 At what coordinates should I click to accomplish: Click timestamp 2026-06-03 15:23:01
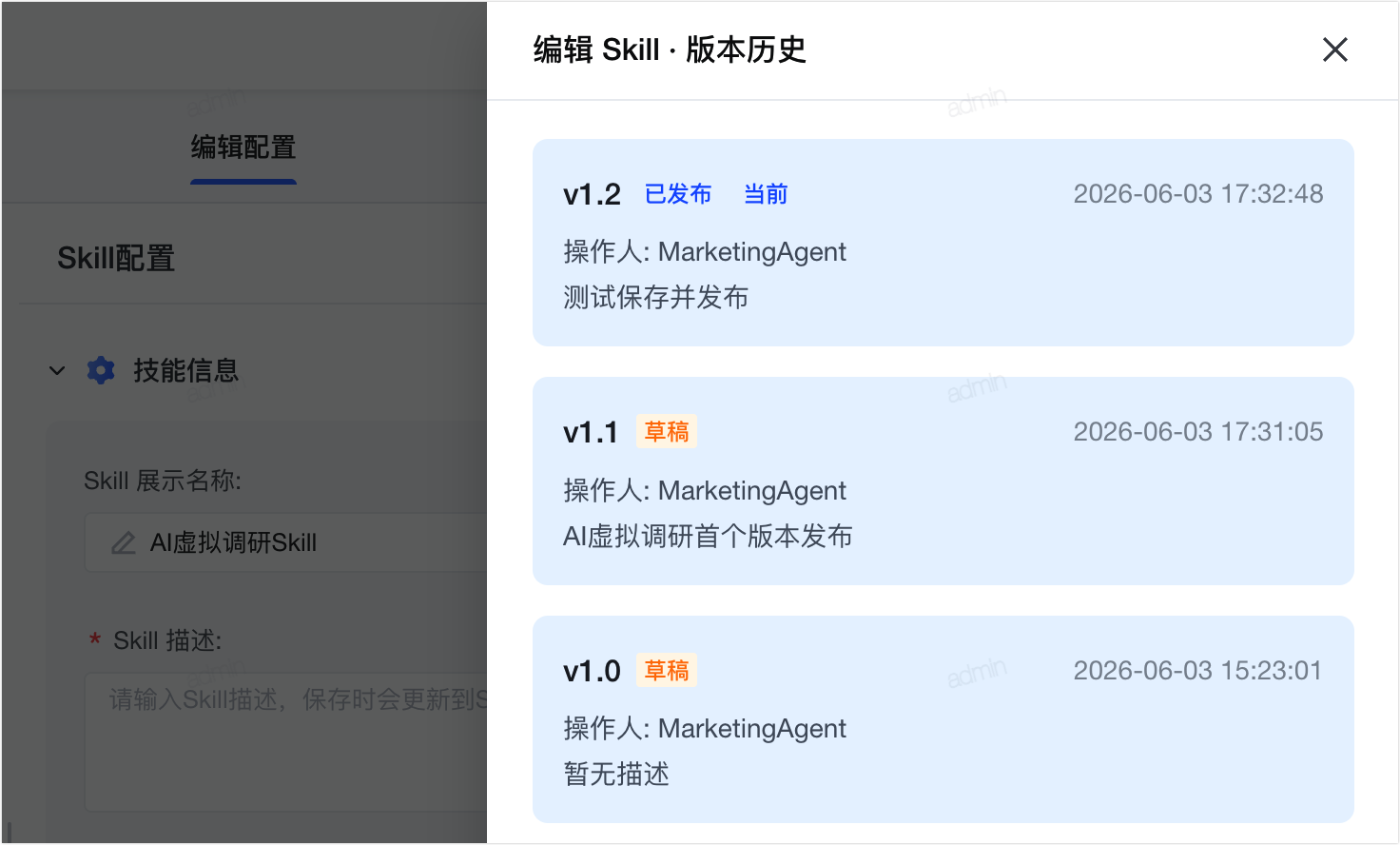pos(1198,671)
